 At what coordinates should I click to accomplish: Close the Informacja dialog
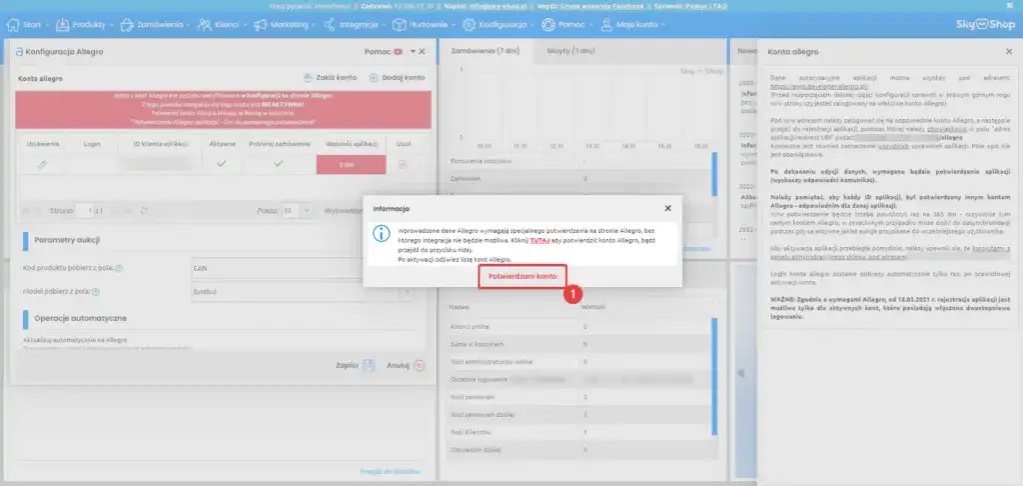[x=667, y=208]
